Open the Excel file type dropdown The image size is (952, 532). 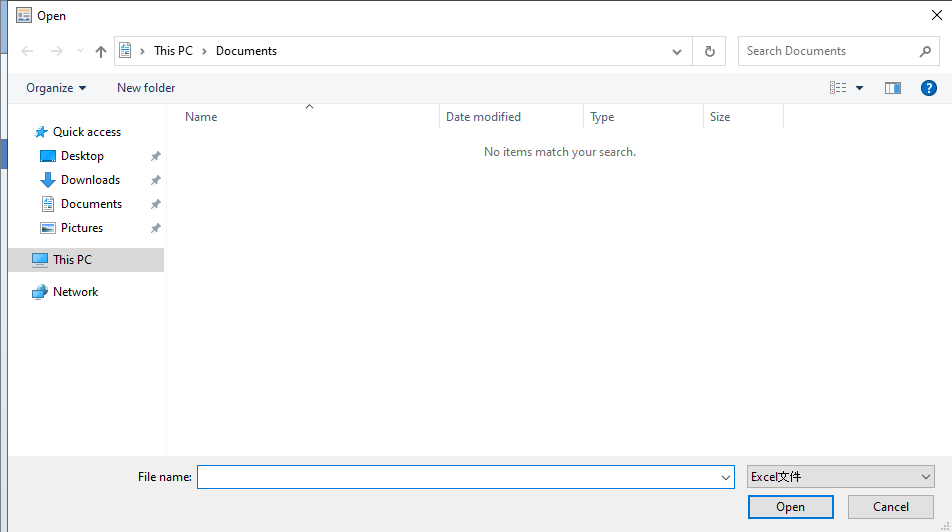click(x=840, y=477)
